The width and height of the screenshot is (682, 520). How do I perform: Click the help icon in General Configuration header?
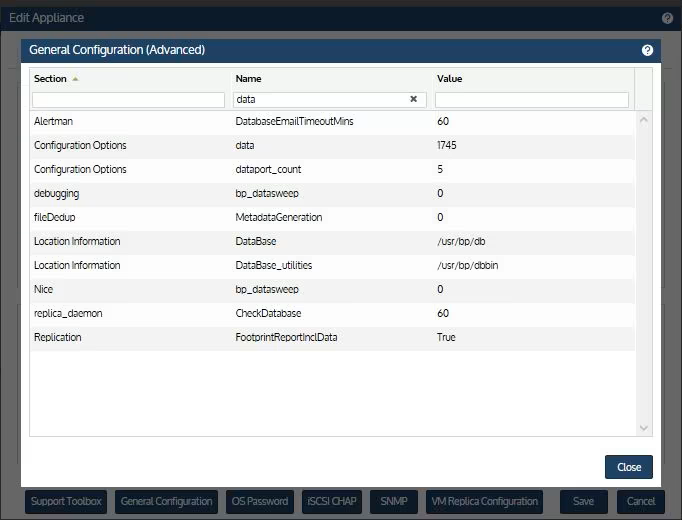(x=647, y=50)
